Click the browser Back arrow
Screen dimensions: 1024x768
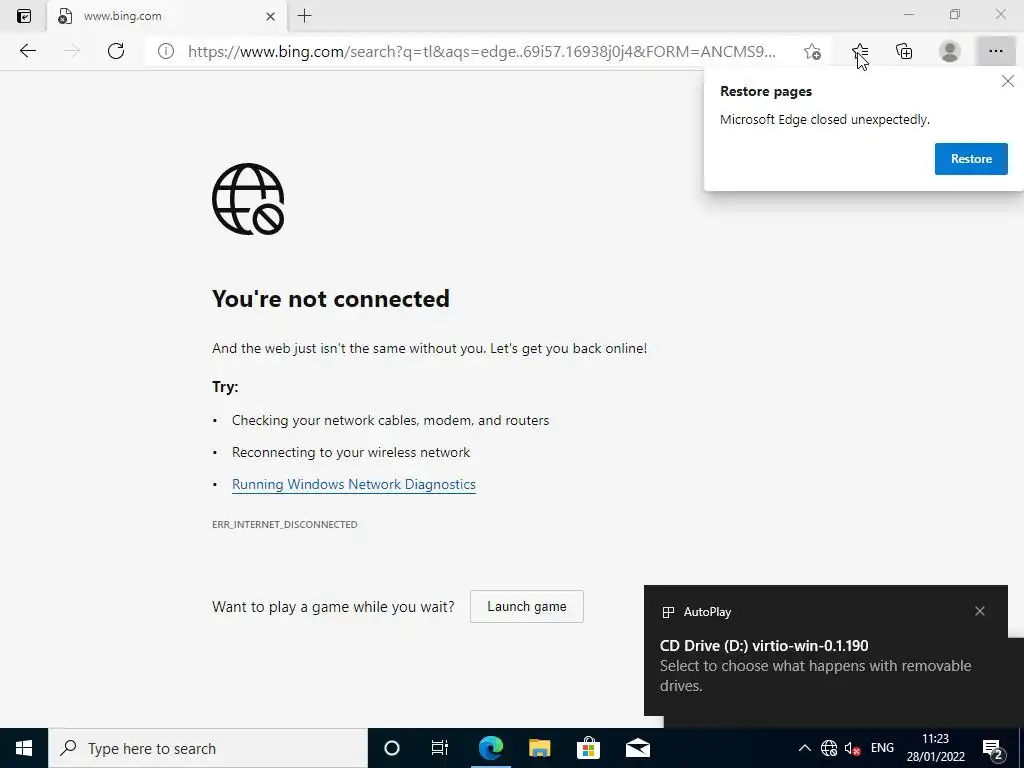click(27, 51)
